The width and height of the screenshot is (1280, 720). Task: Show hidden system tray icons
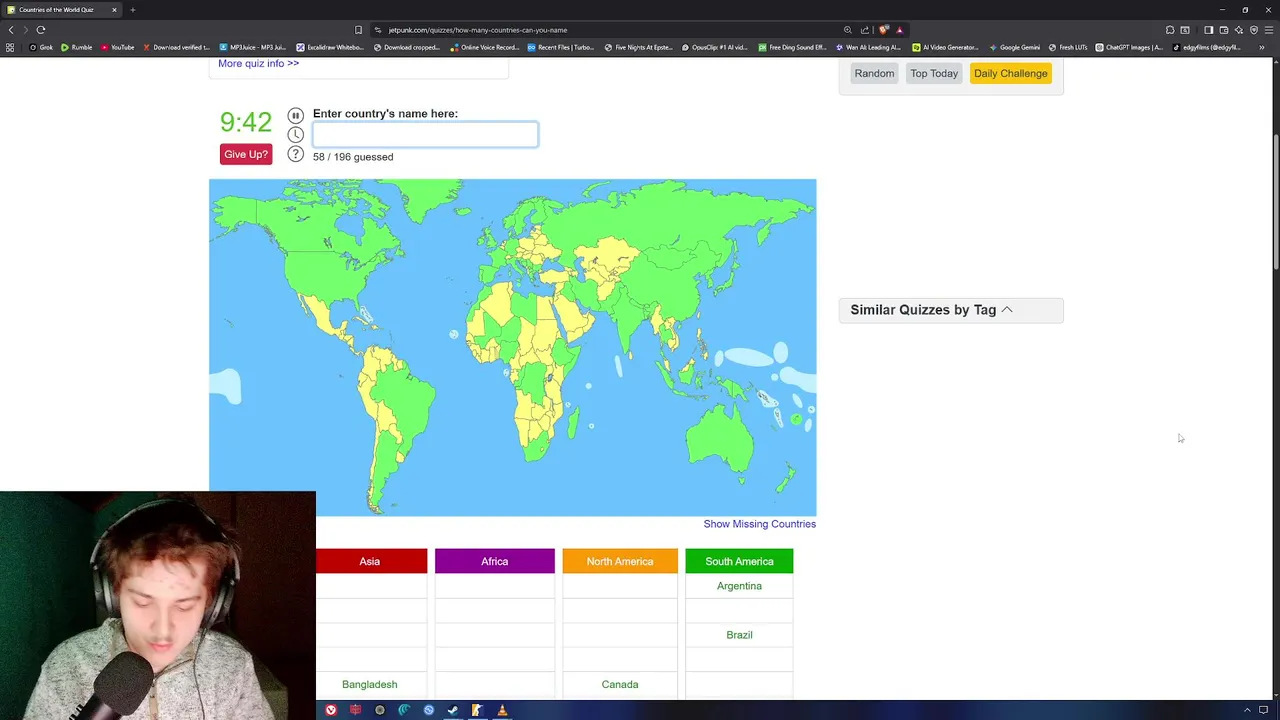click(x=1246, y=710)
